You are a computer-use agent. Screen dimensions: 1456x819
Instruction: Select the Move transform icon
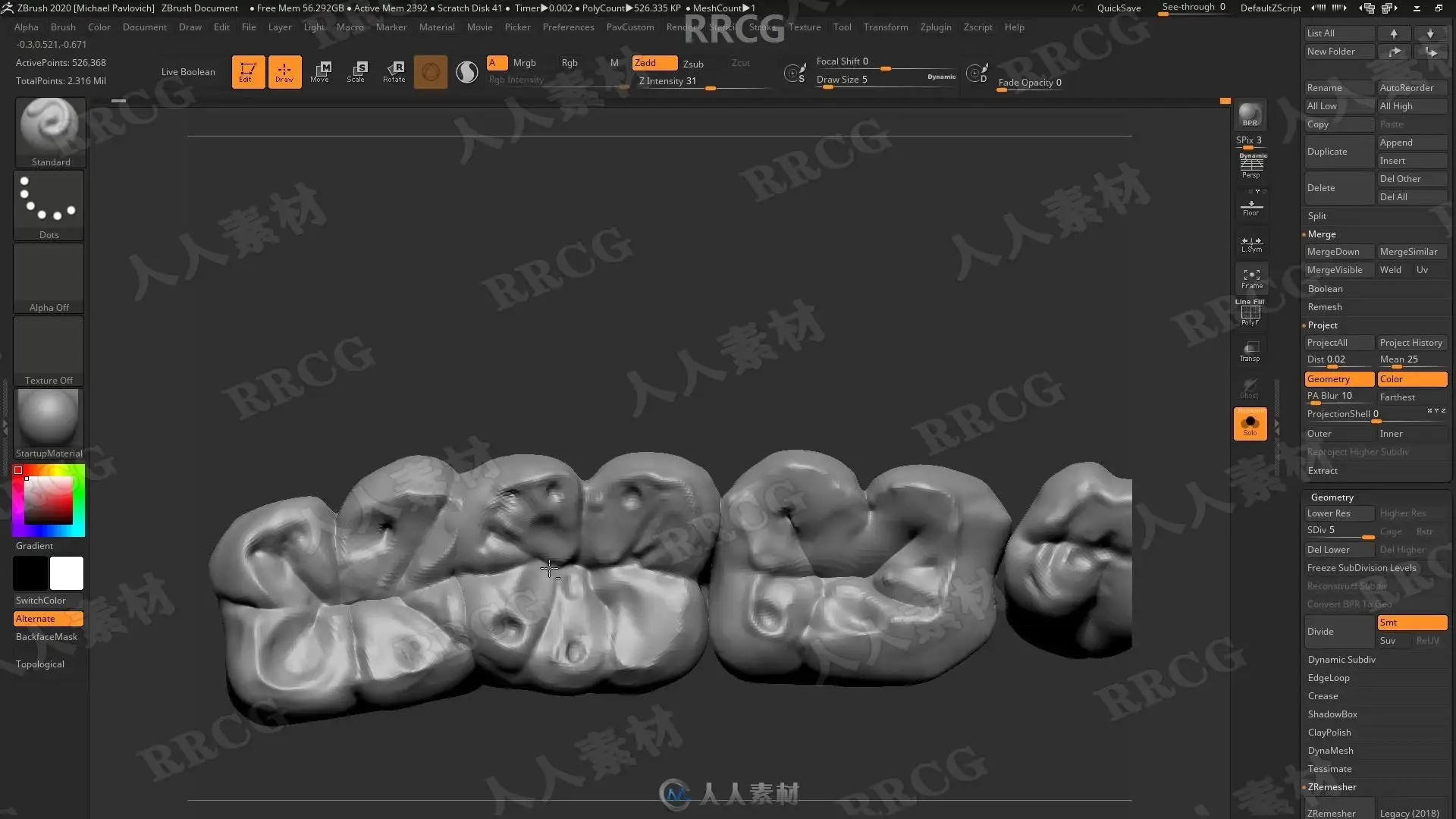(x=320, y=72)
